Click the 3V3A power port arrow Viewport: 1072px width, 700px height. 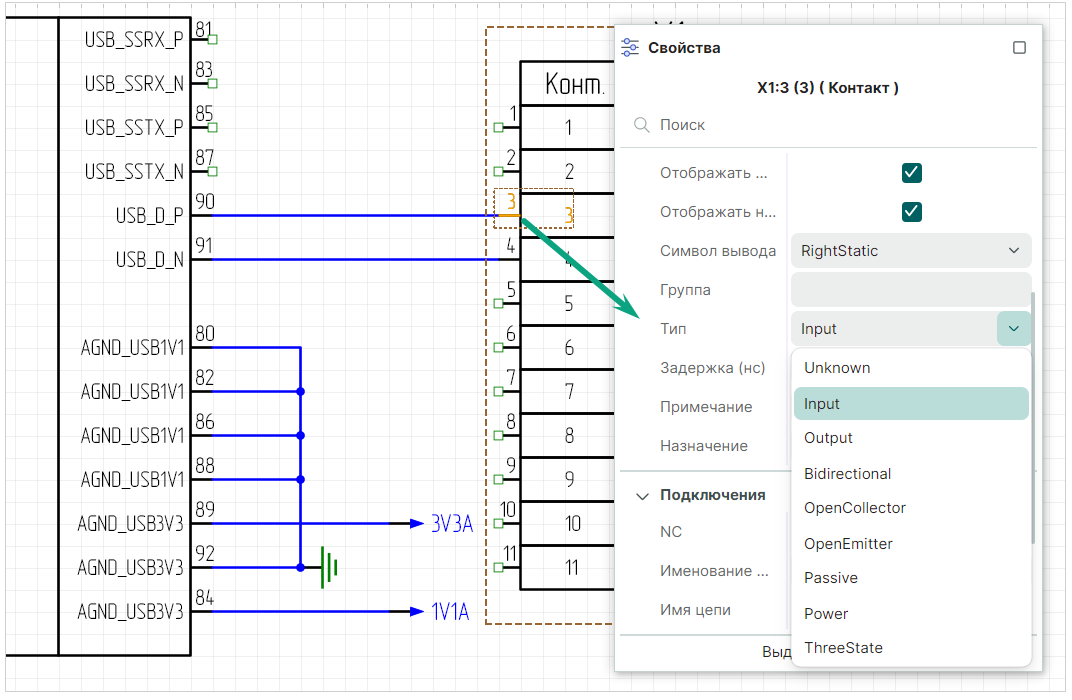tap(417, 523)
